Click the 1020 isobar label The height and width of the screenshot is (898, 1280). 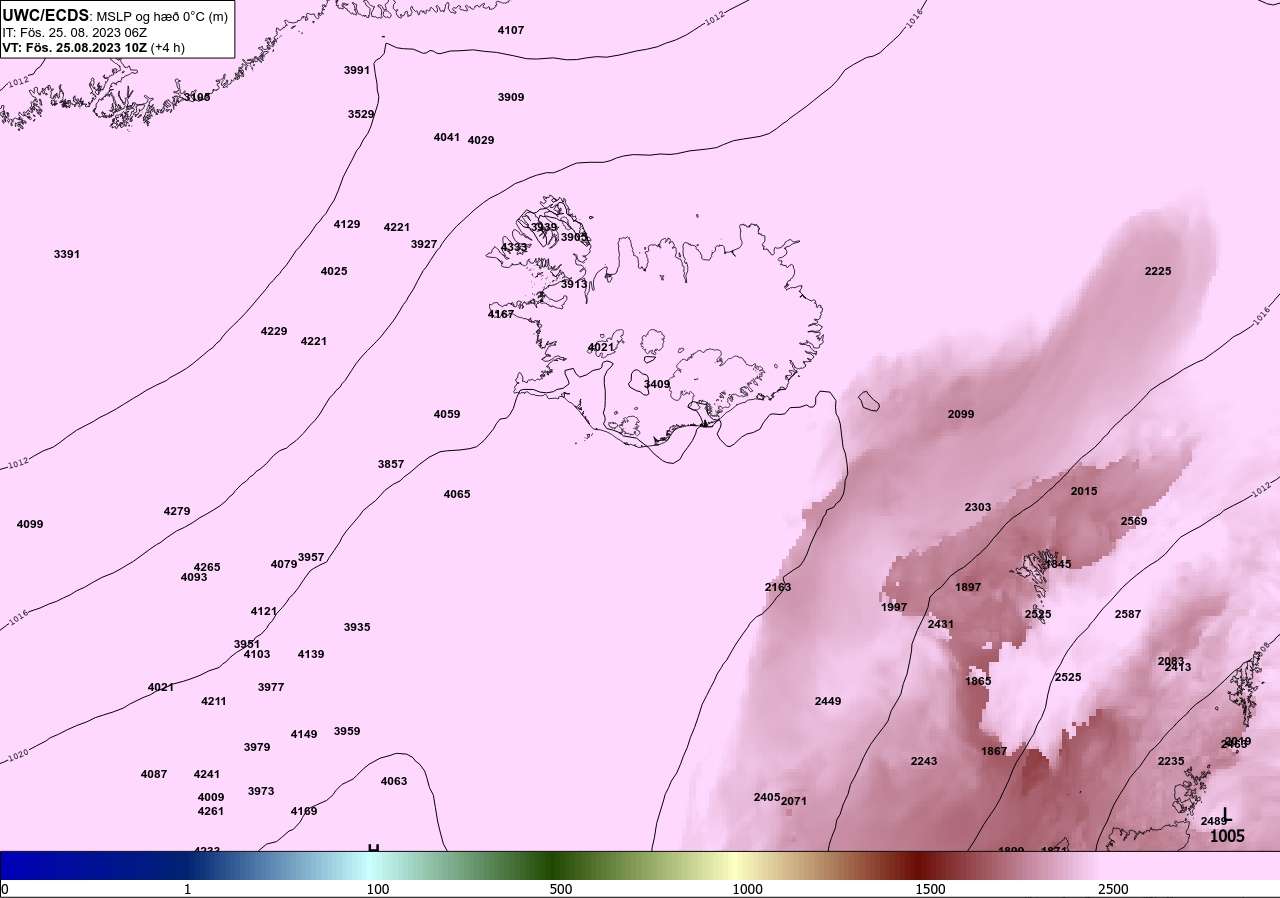pyautogui.click(x=18, y=757)
